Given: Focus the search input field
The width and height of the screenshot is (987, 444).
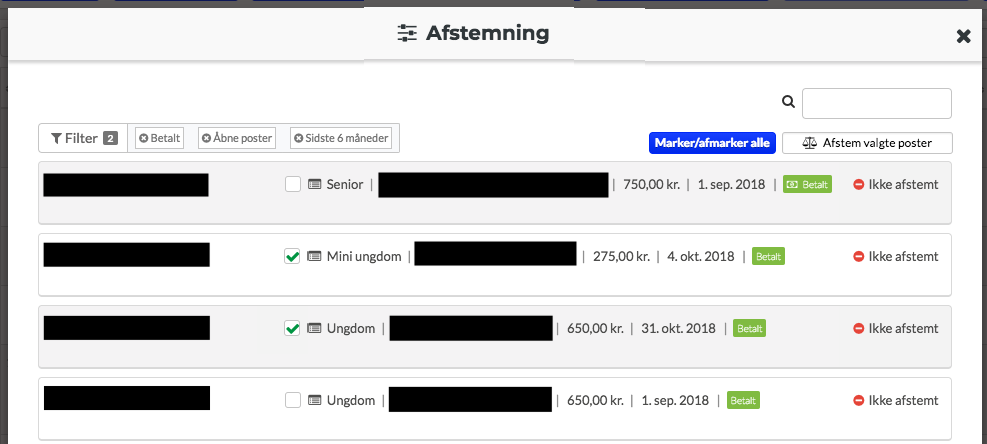Looking at the screenshot, I should coord(877,103).
